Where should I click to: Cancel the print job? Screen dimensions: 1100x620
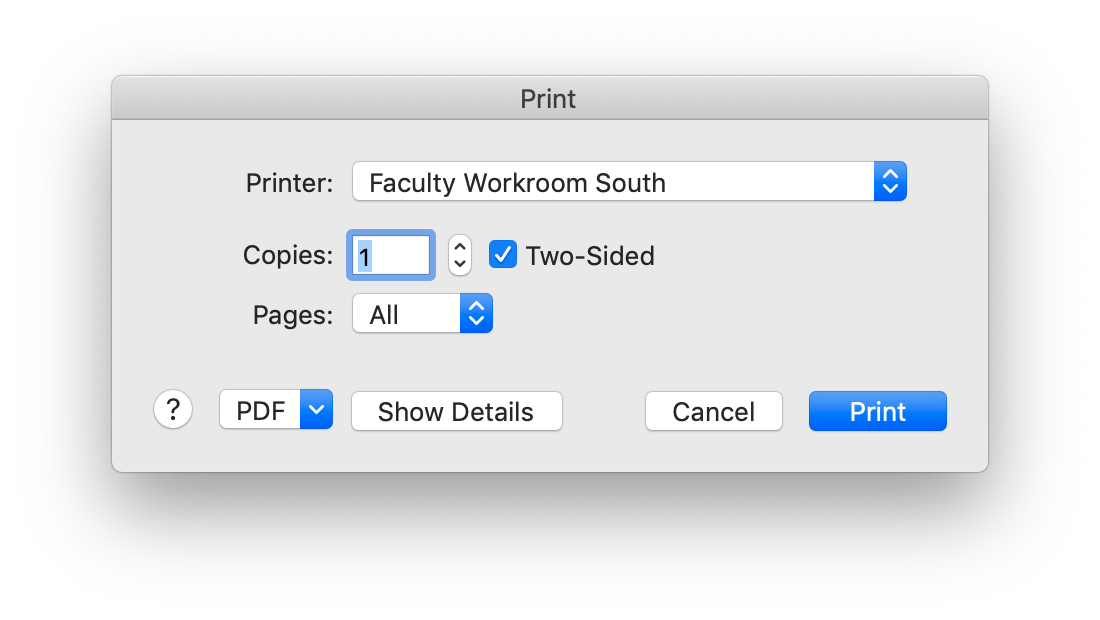(x=713, y=411)
